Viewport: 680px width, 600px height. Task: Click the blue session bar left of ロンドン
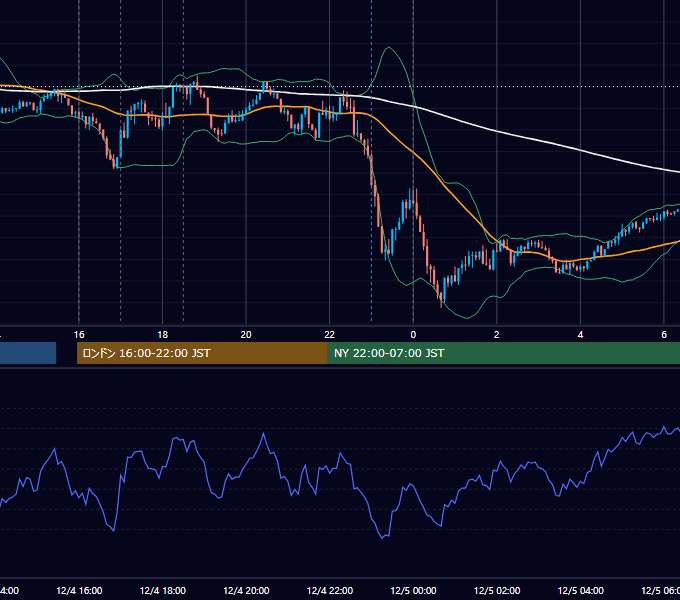28,353
